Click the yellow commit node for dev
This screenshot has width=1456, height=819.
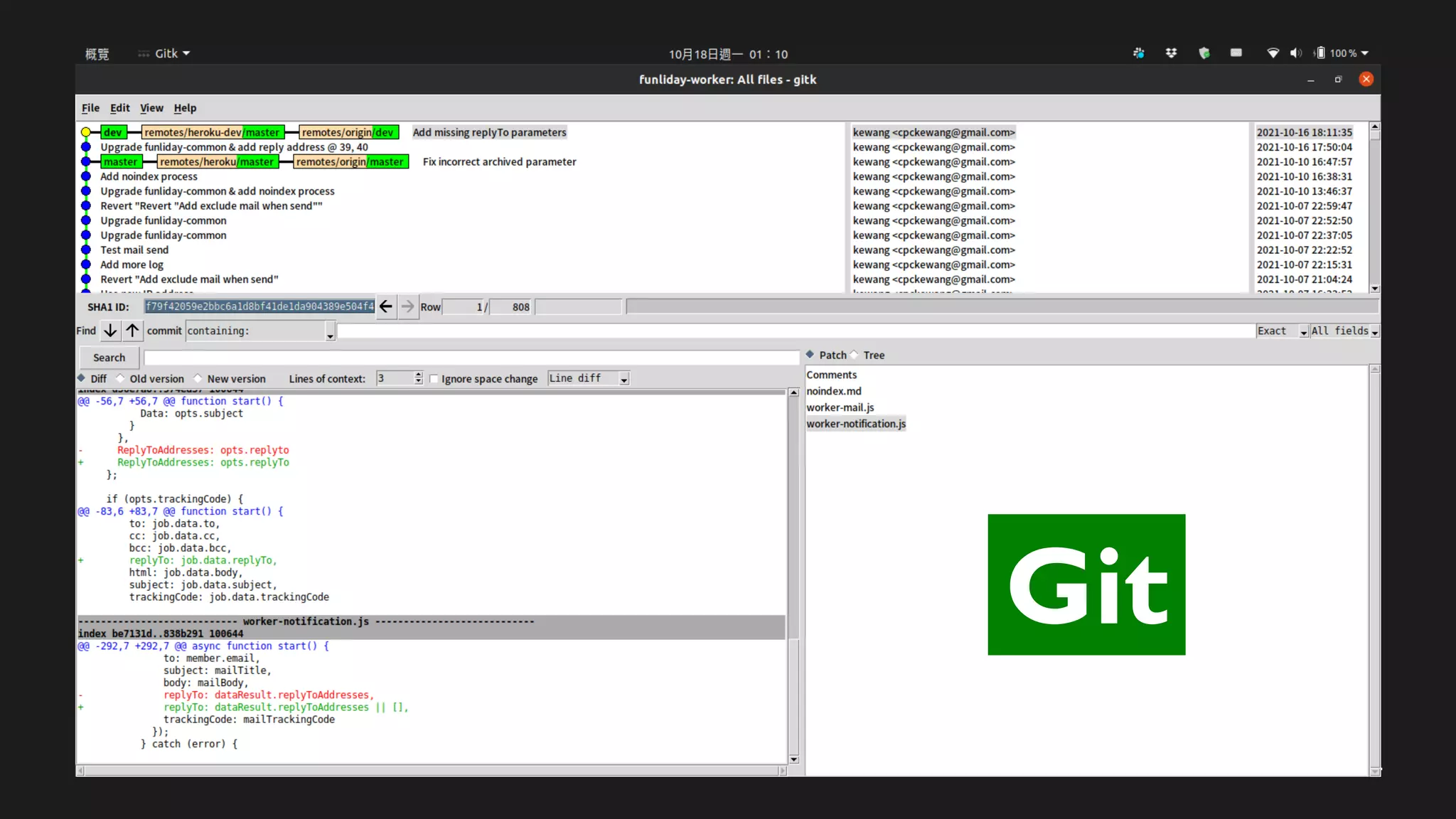(x=86, y=132)
